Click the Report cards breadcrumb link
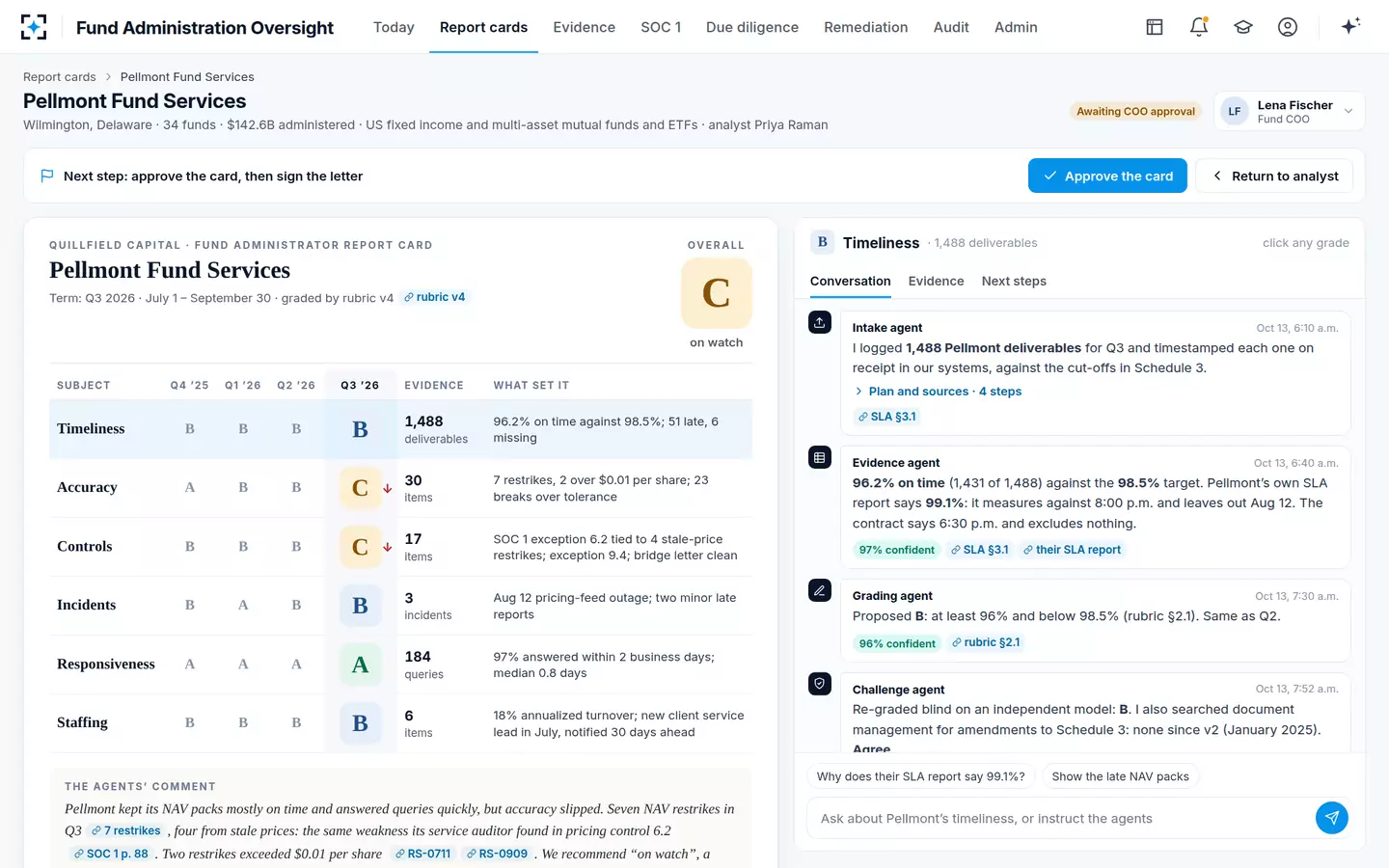 60,77
